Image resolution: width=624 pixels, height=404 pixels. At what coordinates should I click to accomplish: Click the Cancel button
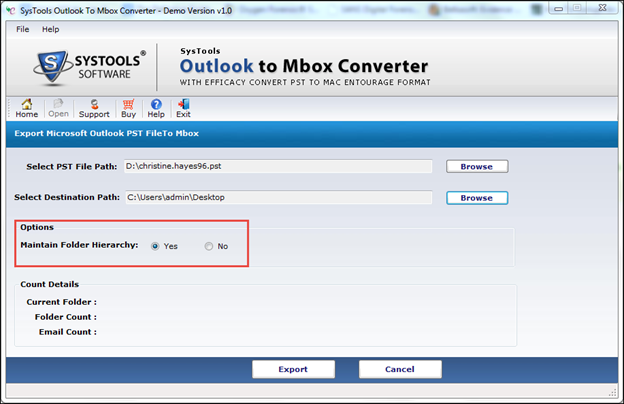point(400,369)
